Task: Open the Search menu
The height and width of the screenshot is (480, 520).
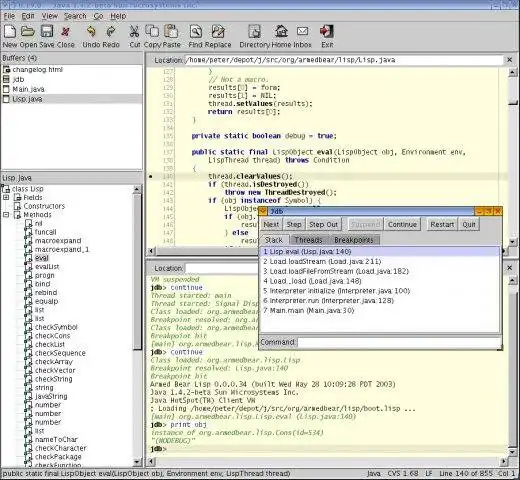Action: [x=75, y=16]
